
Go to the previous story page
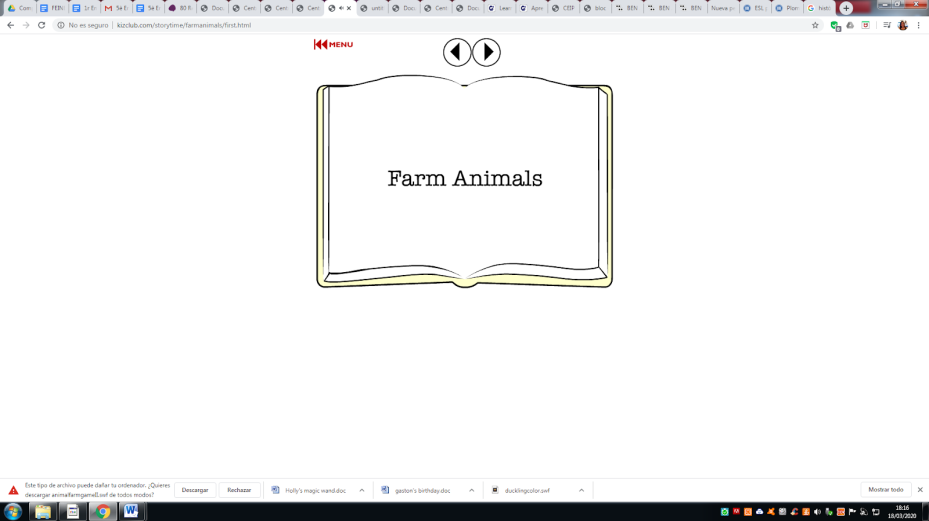point(457,52)
